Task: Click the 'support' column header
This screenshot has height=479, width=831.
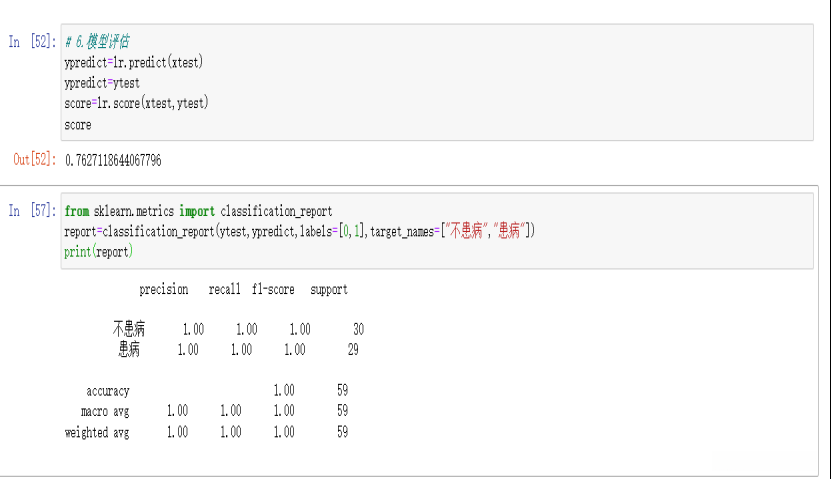Action: (329, 290)
